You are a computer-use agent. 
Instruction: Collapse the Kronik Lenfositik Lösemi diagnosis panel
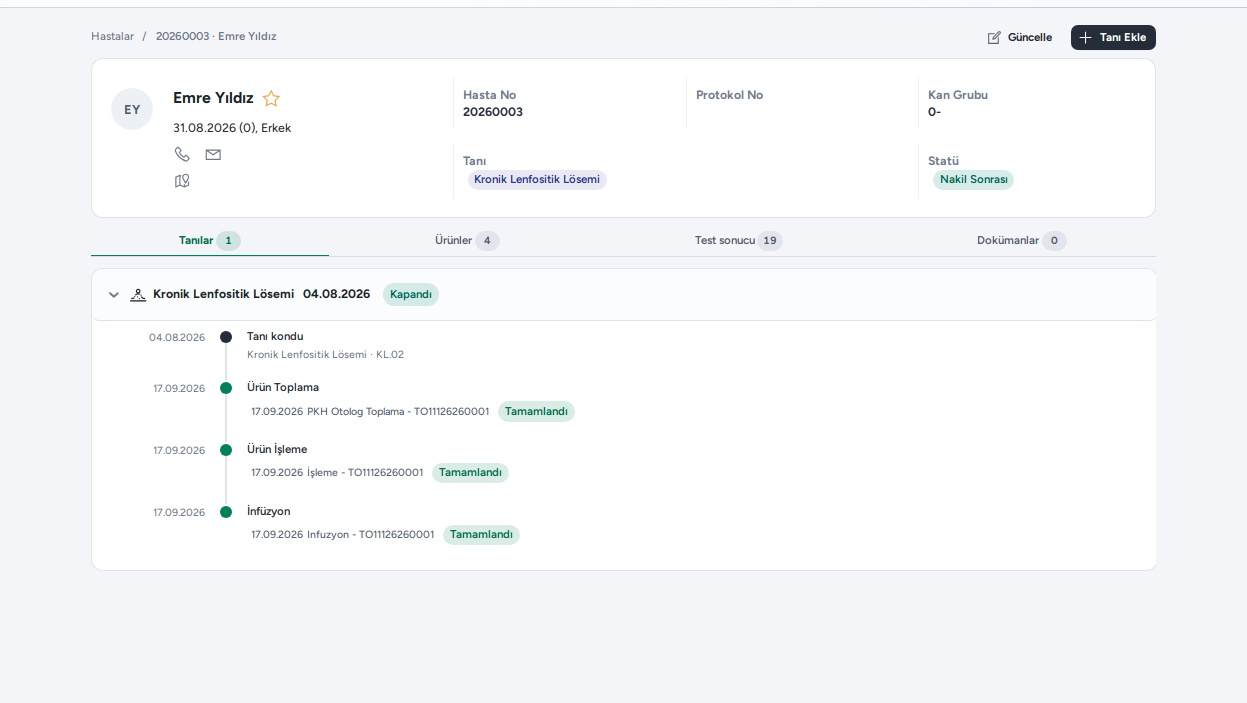(114, 295)
